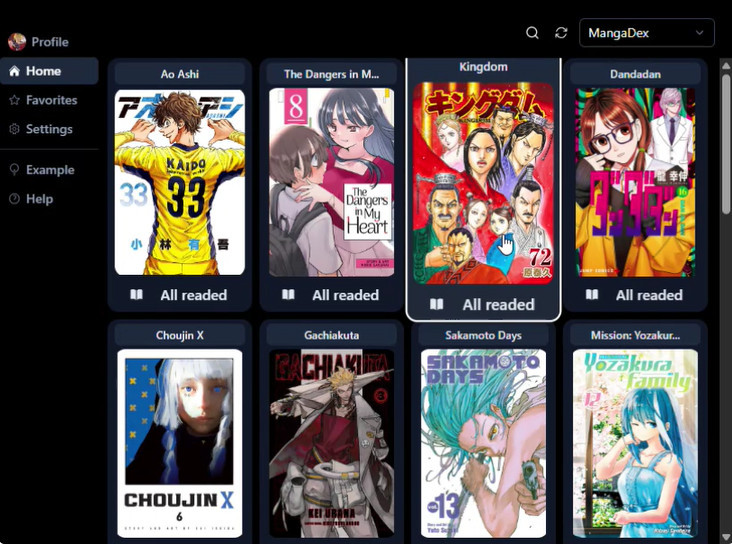Click All readed under Ao Ashi
This screenshot has height=544, width=732.
click(194, 295)
